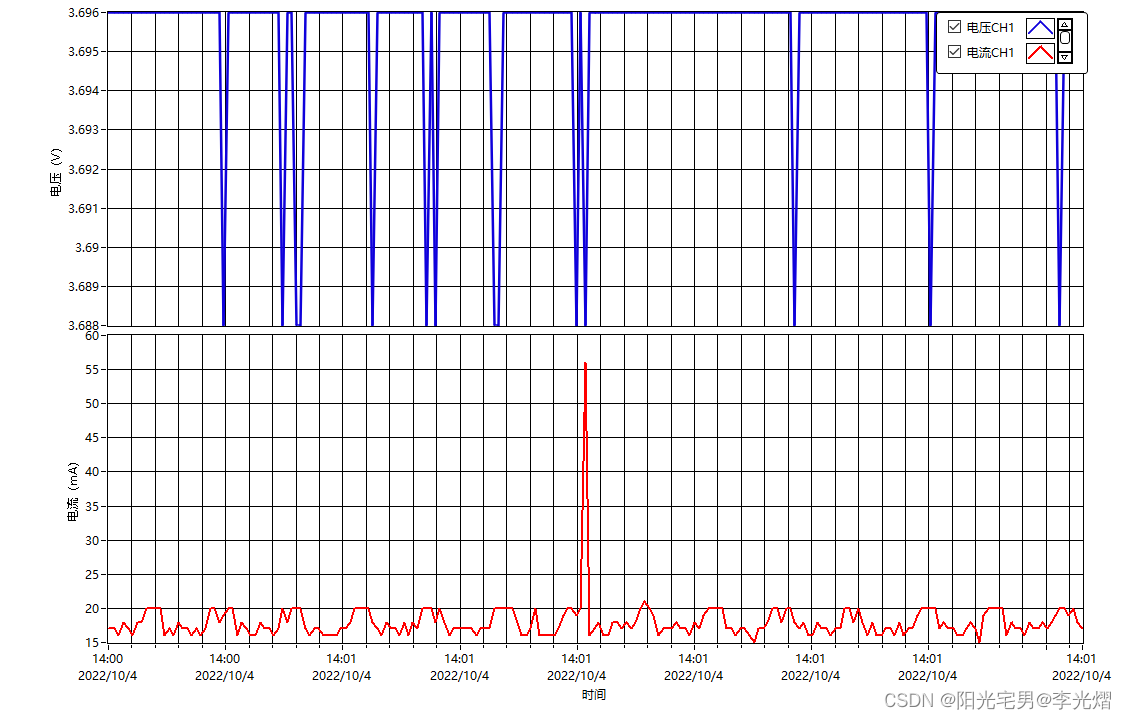Select the 电压CH1 legend label
1126x719 pixels.
pyautogui.click(x=990, y=27)
